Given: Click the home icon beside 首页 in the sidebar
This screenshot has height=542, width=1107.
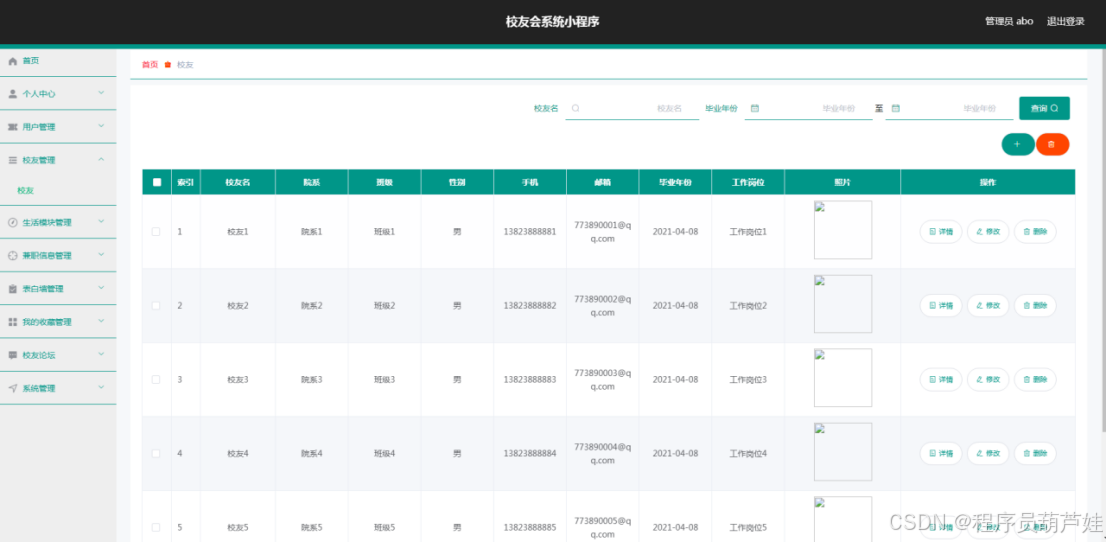Looking at the screenshot, I should (12, 61).
